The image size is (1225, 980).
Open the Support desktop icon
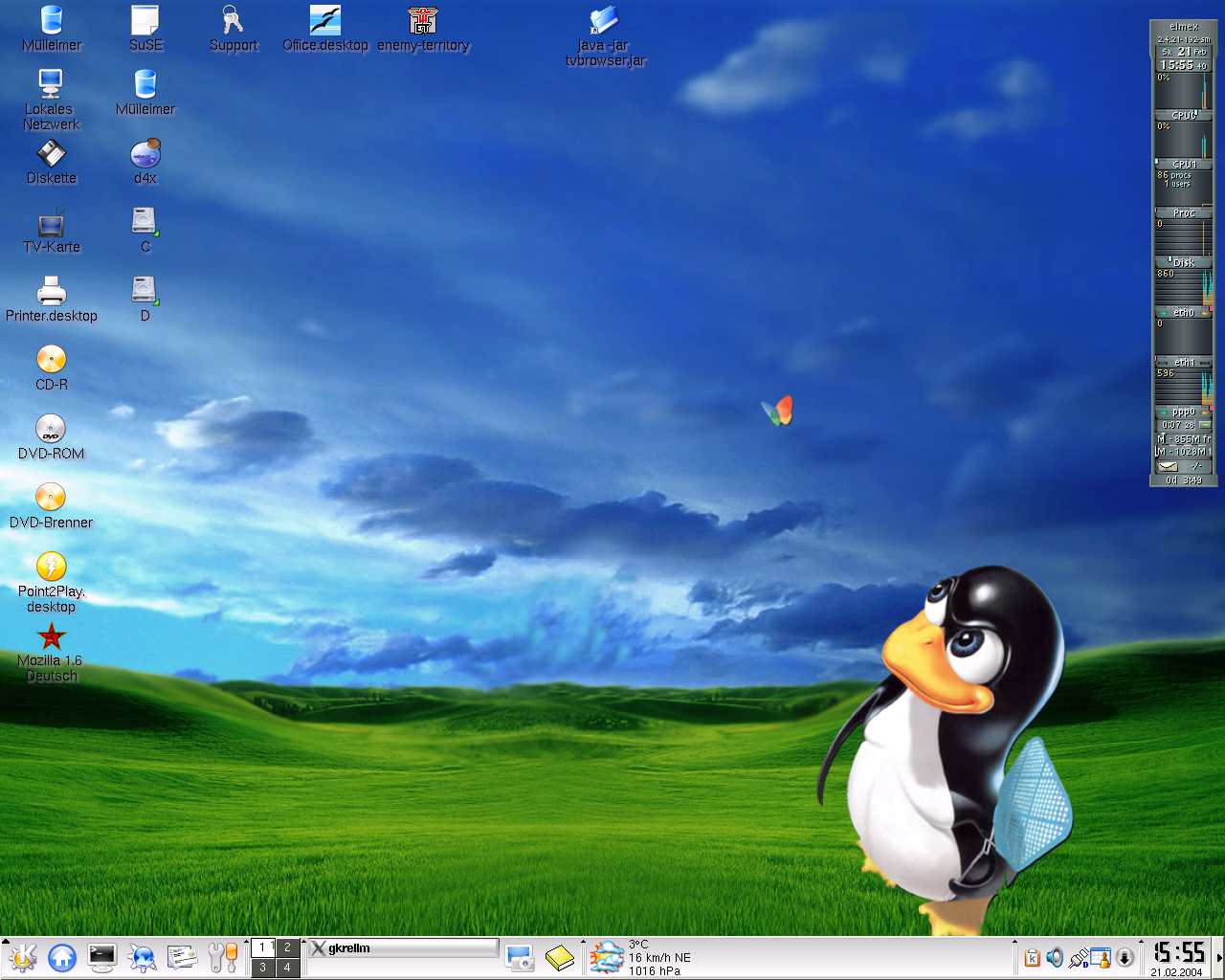click(x=234, y=28)
